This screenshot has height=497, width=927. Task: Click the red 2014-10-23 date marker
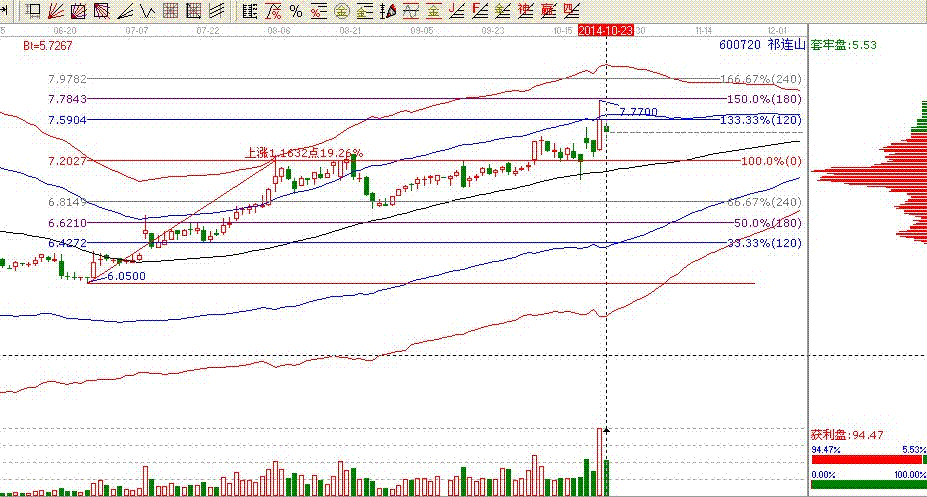(605, 31)
